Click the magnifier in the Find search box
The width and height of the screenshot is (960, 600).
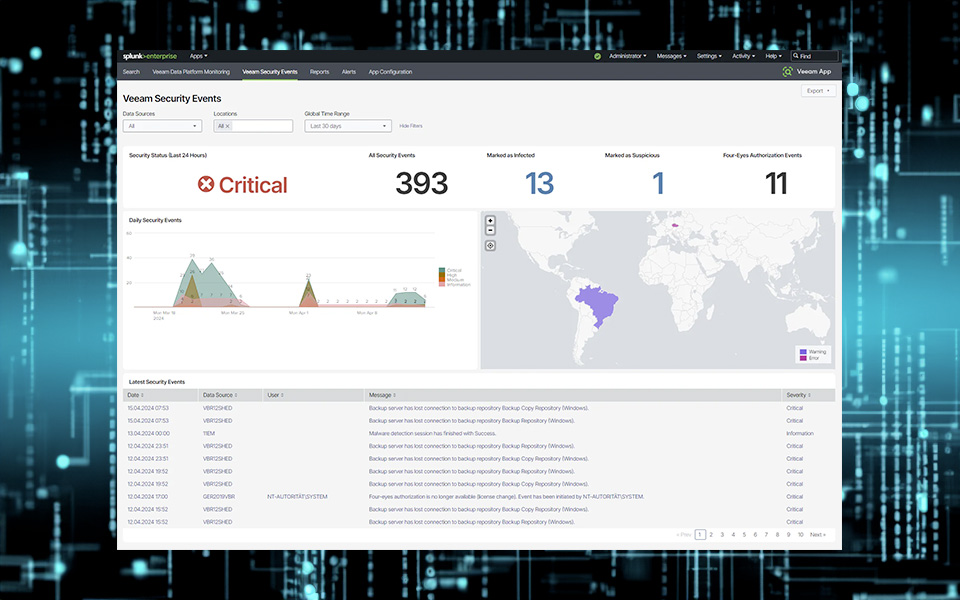point(795,56)
